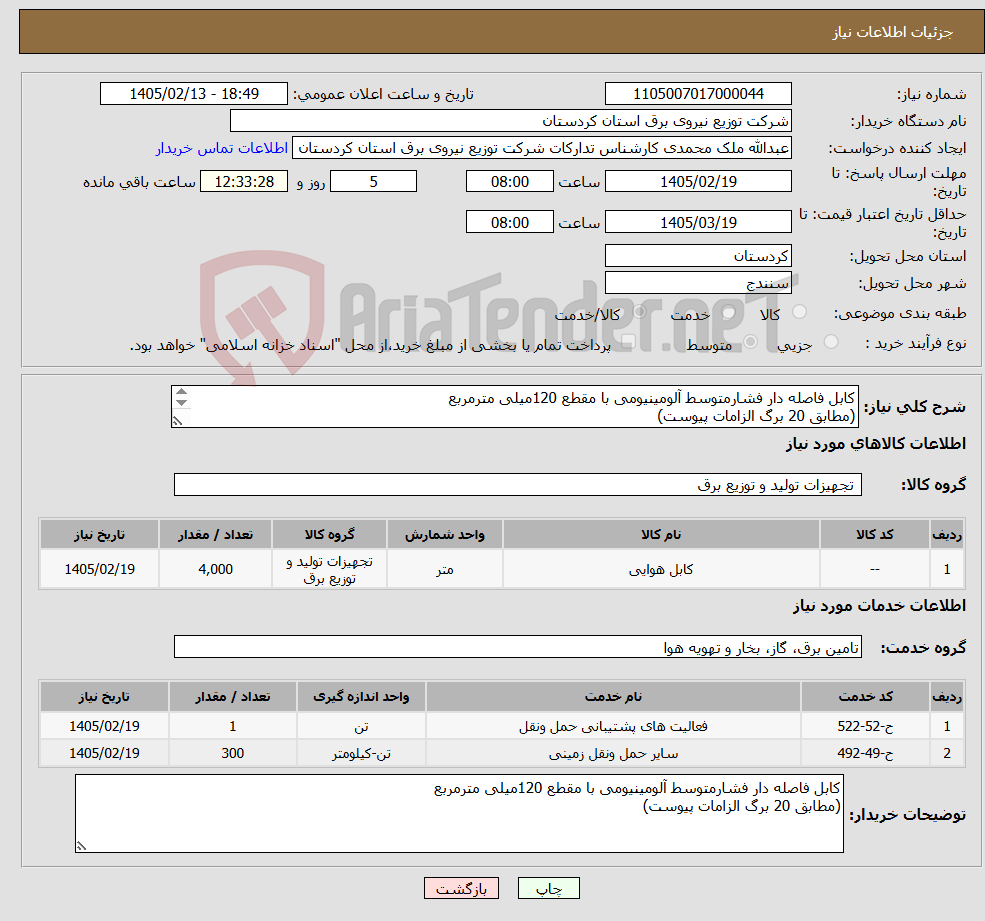The width and height of the screenshot is (985, 921).
Task: Select the خدمت radio button
Action: coord(729,312)
